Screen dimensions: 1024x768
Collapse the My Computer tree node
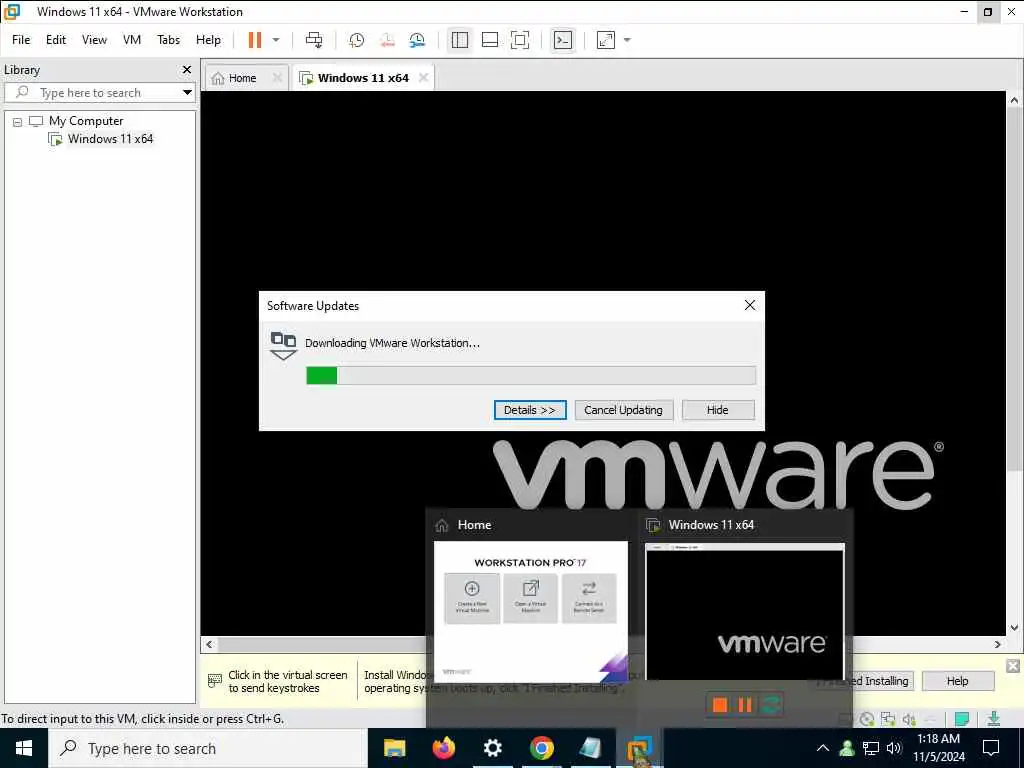(x=18, y=121)
